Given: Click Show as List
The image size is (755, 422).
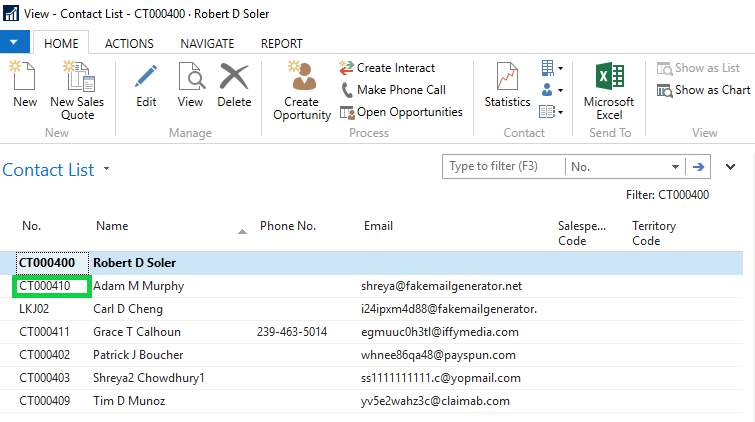Looking at the screenshot, I should tap(698, 68).
